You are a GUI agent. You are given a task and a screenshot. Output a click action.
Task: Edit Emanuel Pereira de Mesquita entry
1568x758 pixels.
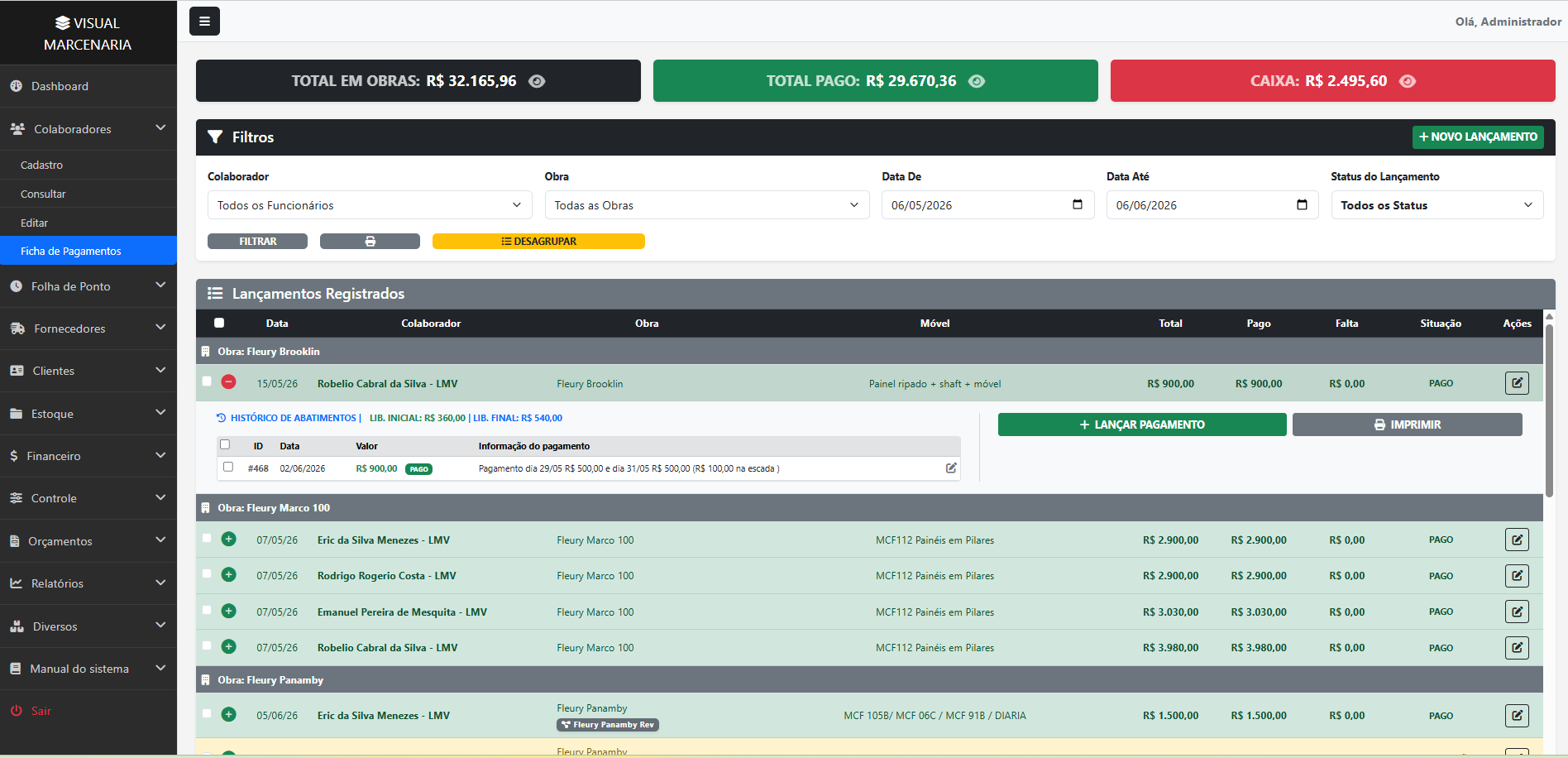(1517, 612)
